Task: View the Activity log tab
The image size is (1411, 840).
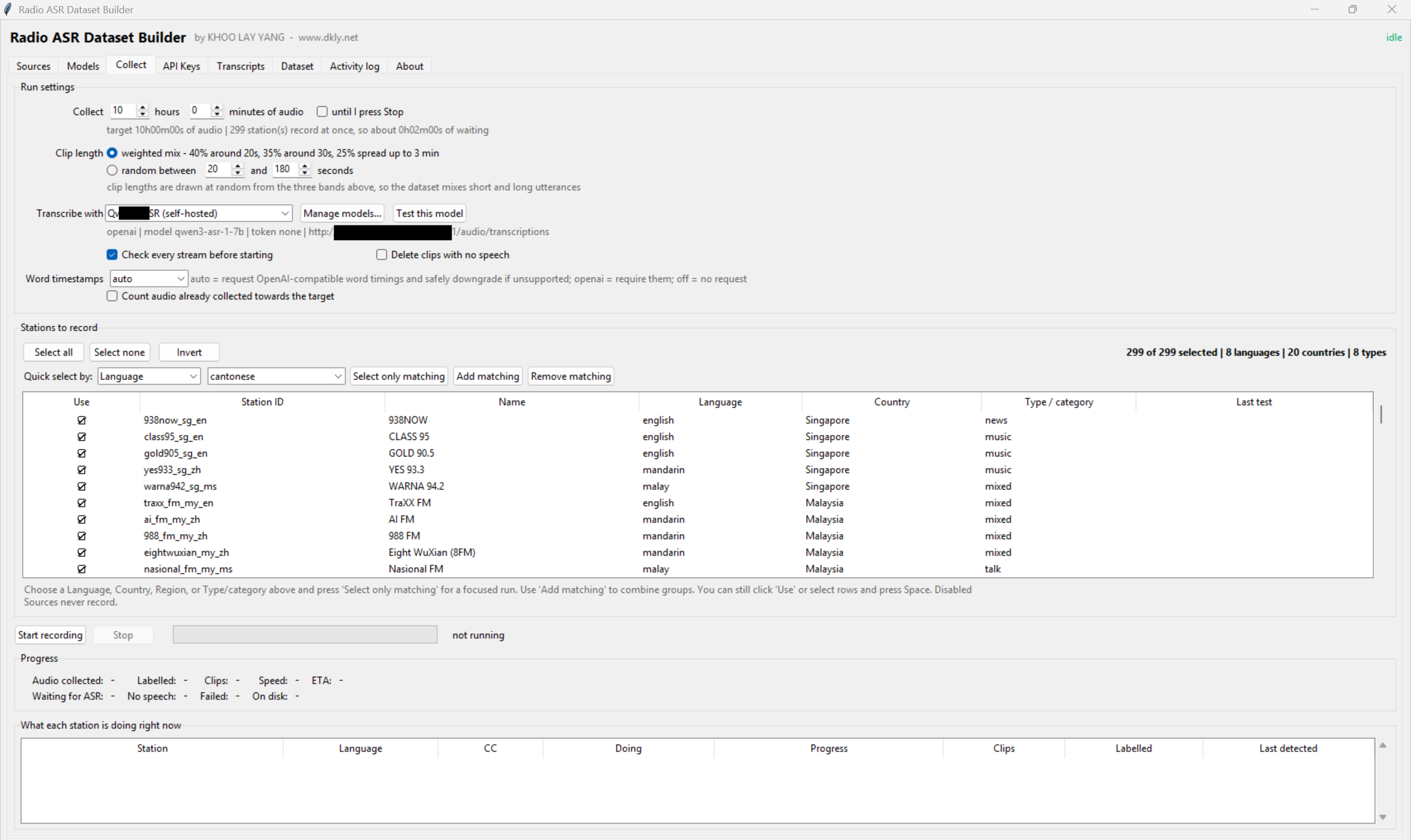Action: (355, 66)
